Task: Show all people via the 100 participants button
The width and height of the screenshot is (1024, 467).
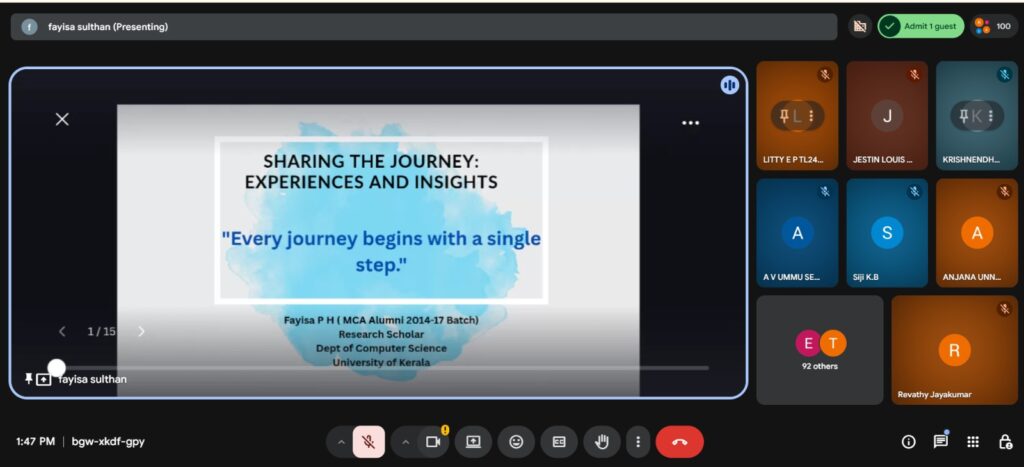Action: click(x=994, y=27)
